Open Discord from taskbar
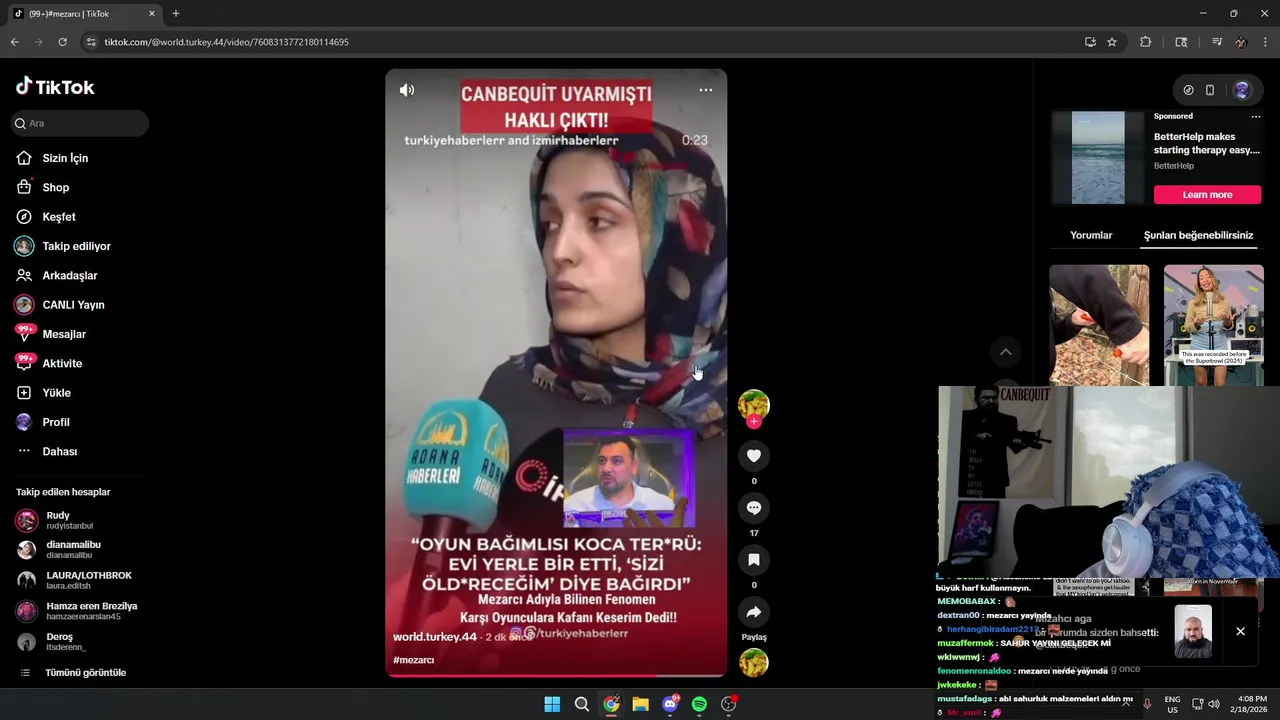Viewport: 1280px width, 720px height. coord(670,704)
